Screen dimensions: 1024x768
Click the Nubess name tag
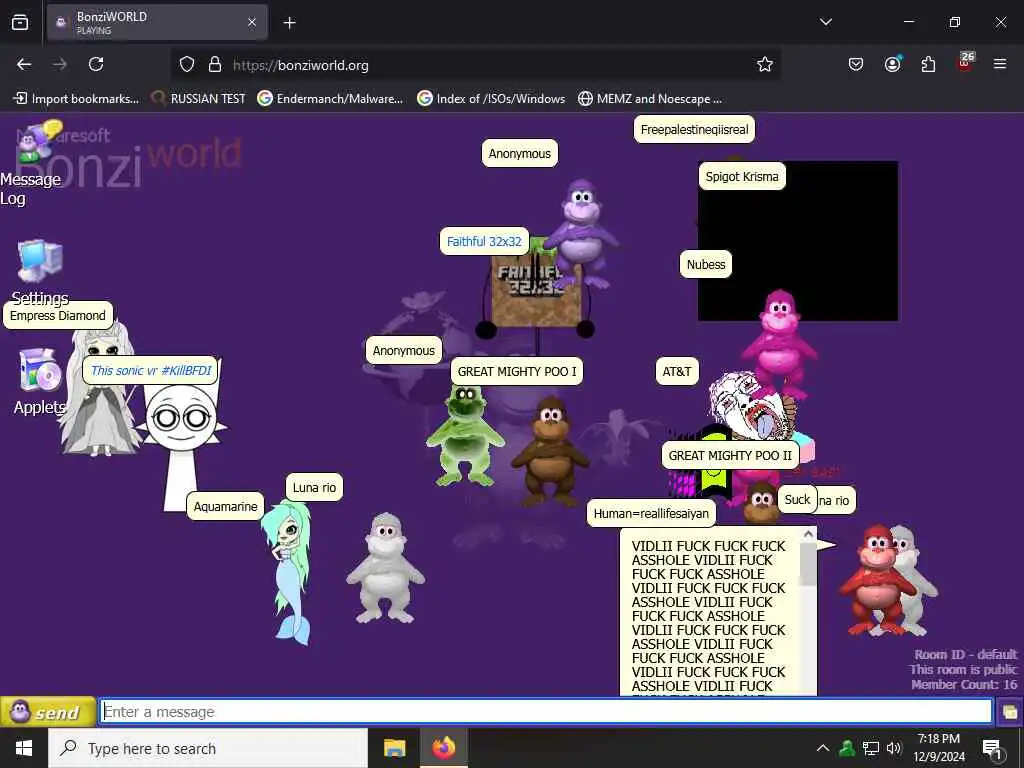(x=706, y=264)
